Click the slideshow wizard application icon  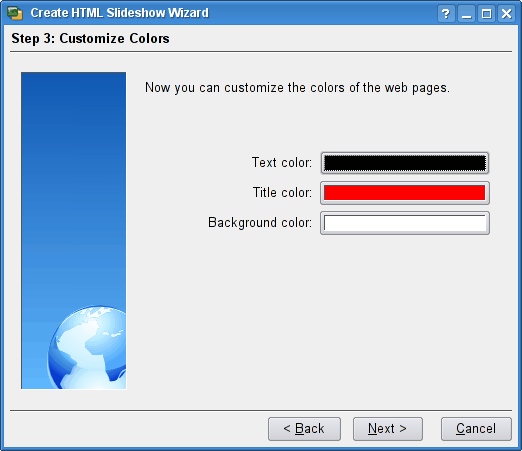15,13
